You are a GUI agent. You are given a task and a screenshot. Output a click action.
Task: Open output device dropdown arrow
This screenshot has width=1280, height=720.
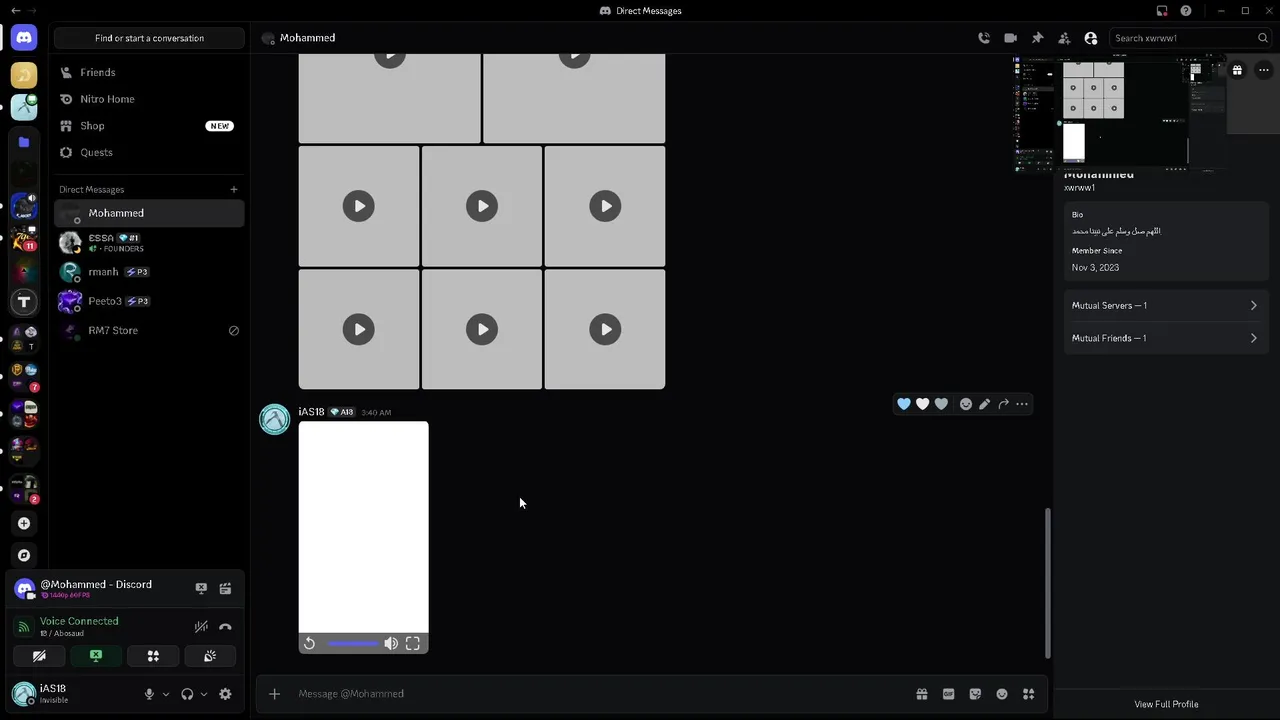204,694
